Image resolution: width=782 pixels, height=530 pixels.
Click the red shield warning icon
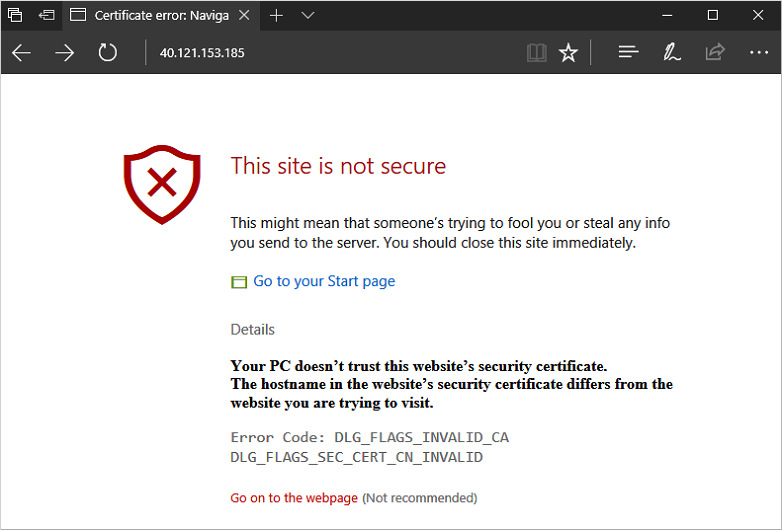[163, 185]
